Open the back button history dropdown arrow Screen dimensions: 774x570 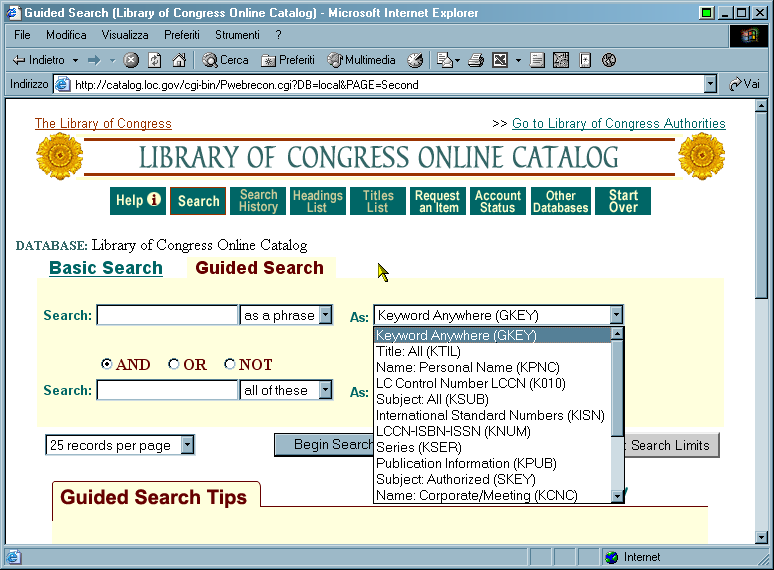click(76, 60)
